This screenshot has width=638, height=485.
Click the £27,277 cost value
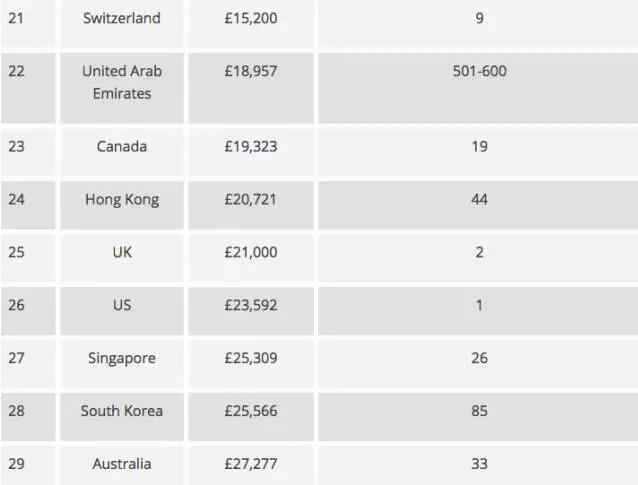pos(251,464)
